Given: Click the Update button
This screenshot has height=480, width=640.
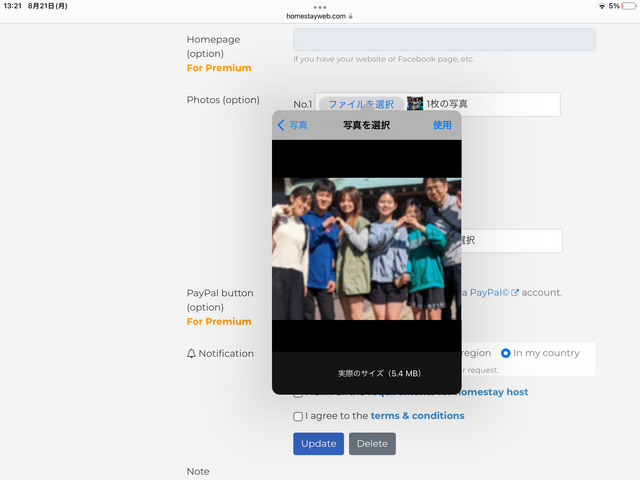Looking at the screenshot, I should tap(318, 444).
